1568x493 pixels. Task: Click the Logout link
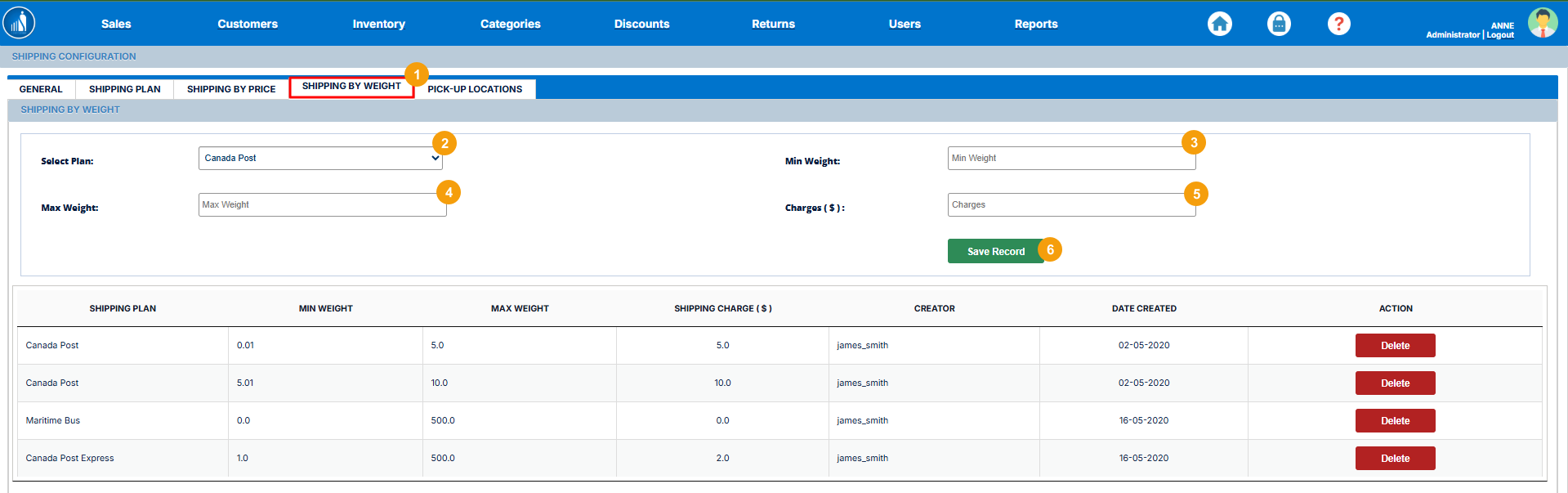[x=1500, y=35]
